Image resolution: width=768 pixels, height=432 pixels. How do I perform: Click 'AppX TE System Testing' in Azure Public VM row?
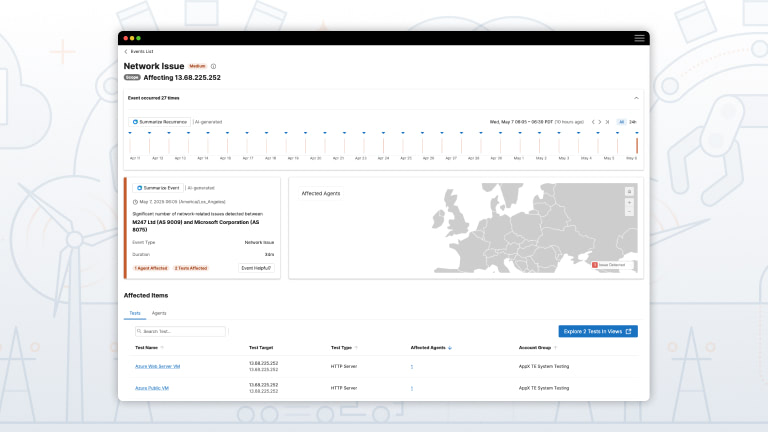(x=544, y=388)
